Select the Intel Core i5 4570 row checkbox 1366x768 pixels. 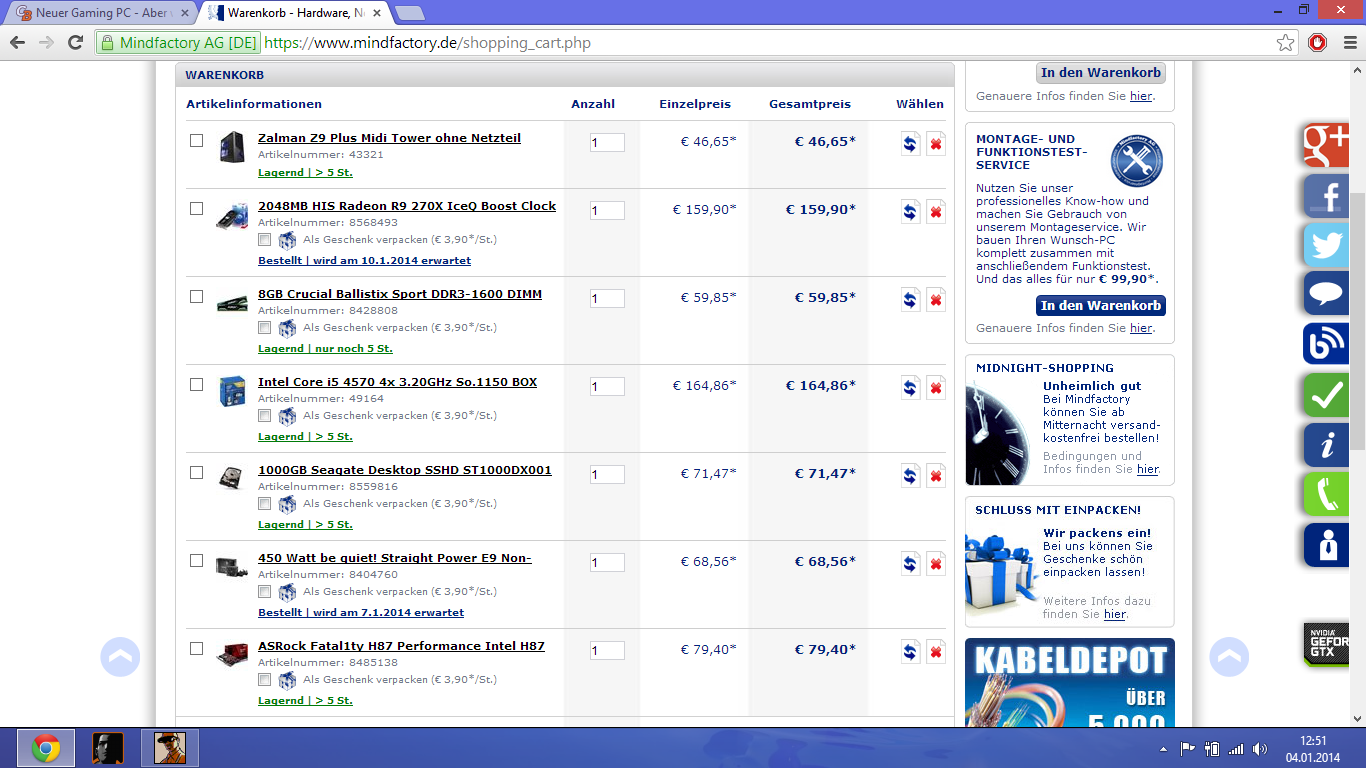[197, 384]
